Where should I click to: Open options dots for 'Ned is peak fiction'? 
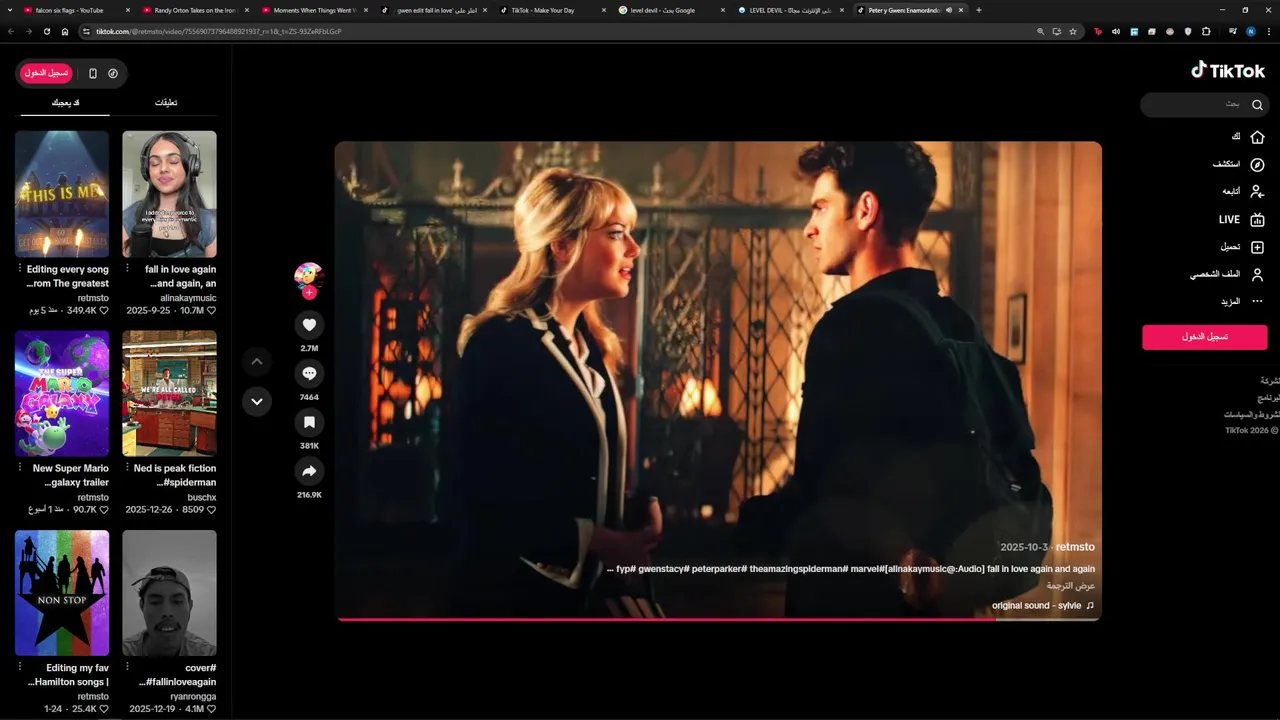(127, 468)
